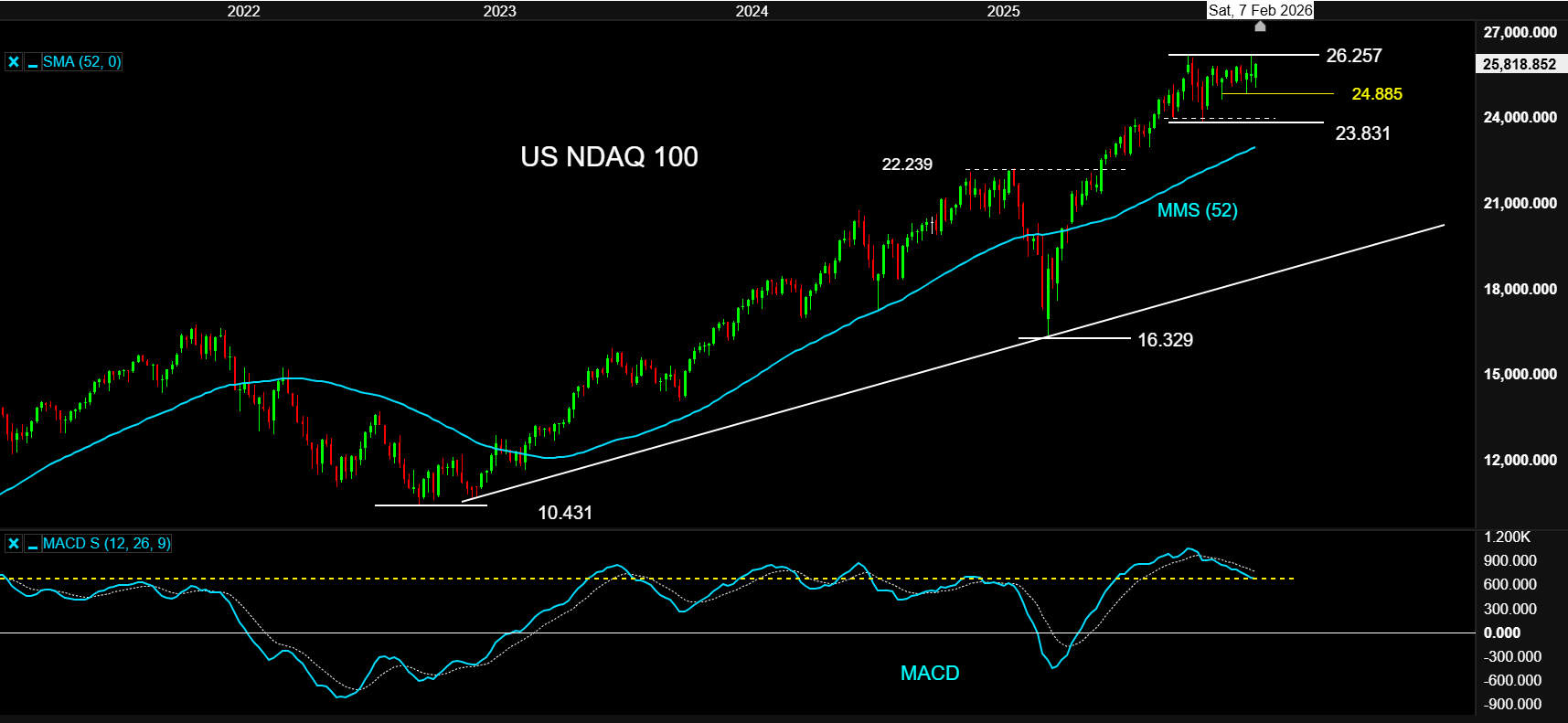Remove the MACD S (12, 26, 9) indicator
Viewport: 1568px width, 723px height.
(14, 544)
